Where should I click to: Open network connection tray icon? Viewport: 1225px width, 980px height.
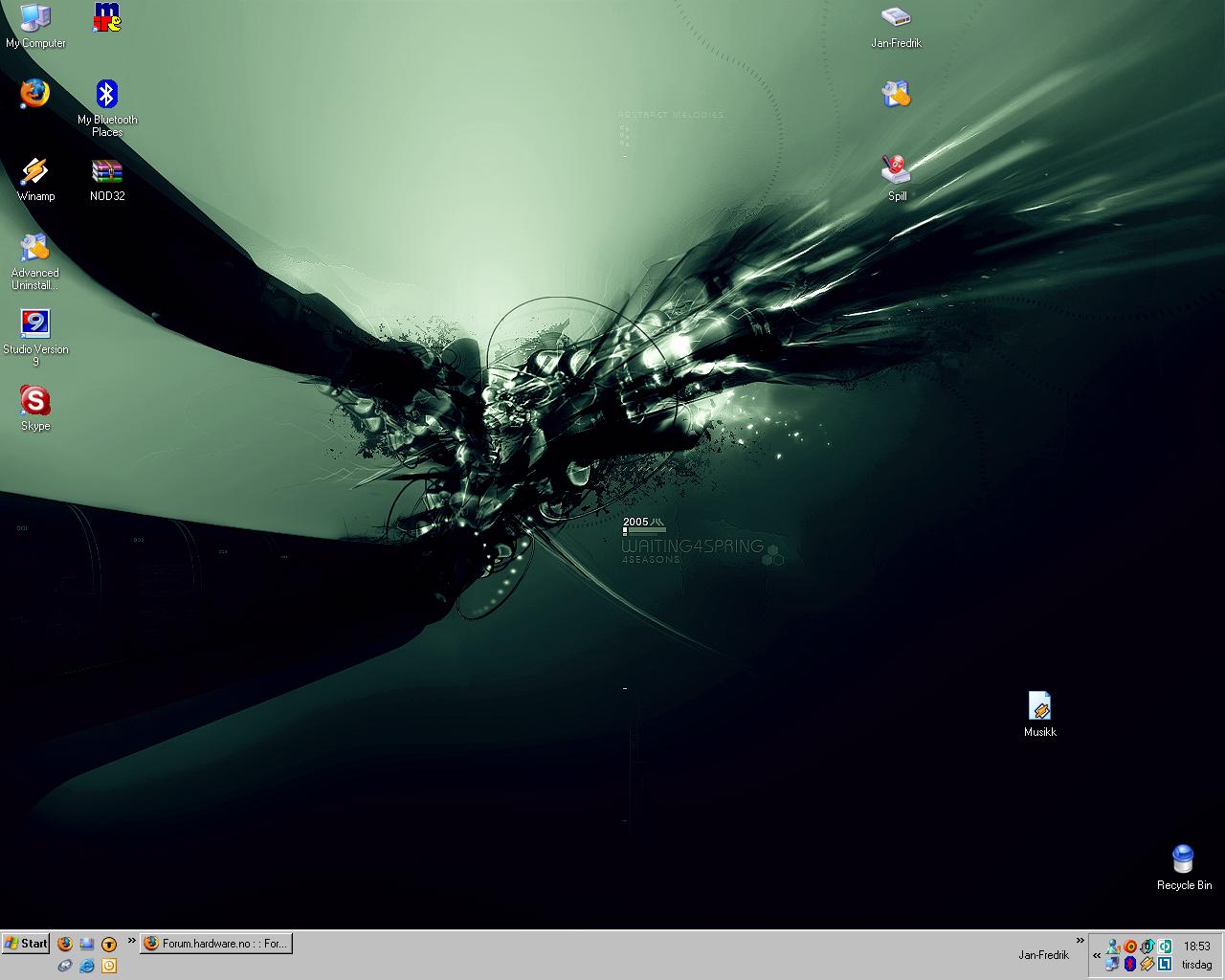coord(1112,964)
